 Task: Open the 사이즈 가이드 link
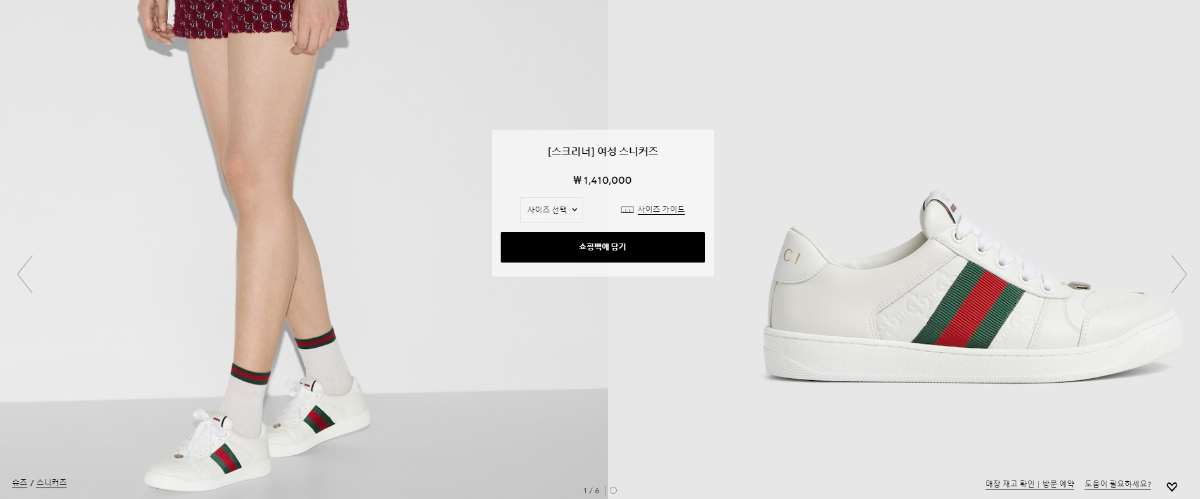click(661, 210)
